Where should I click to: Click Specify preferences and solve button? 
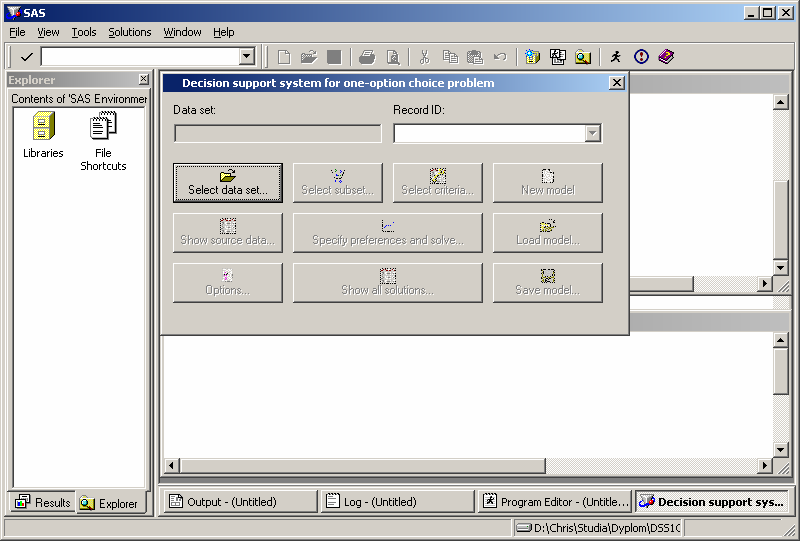(x=388, y=233)
